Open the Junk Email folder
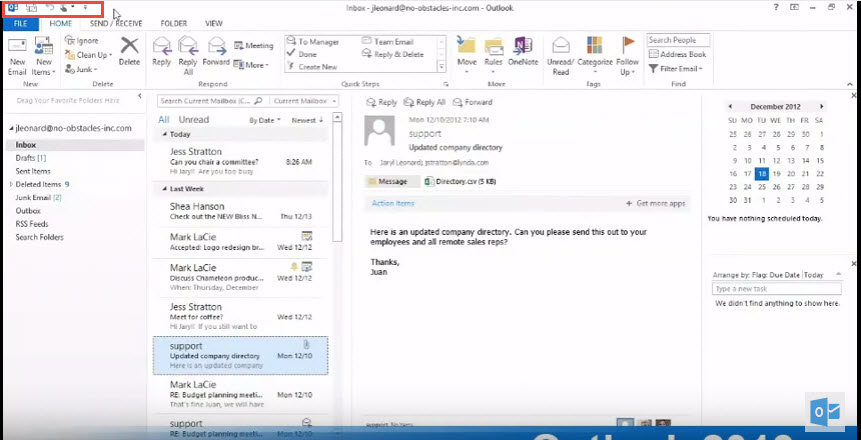 [x=38, y=198]
